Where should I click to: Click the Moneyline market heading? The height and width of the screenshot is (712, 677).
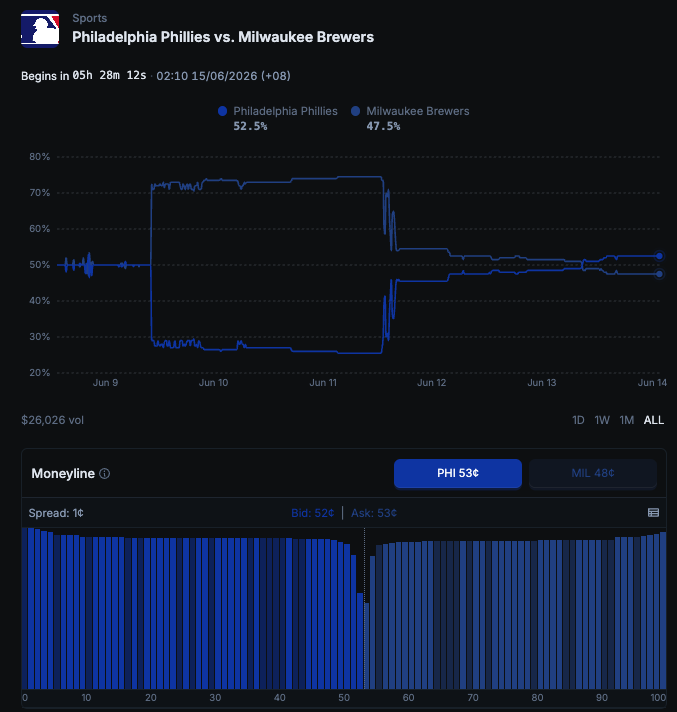coord(63,474)
